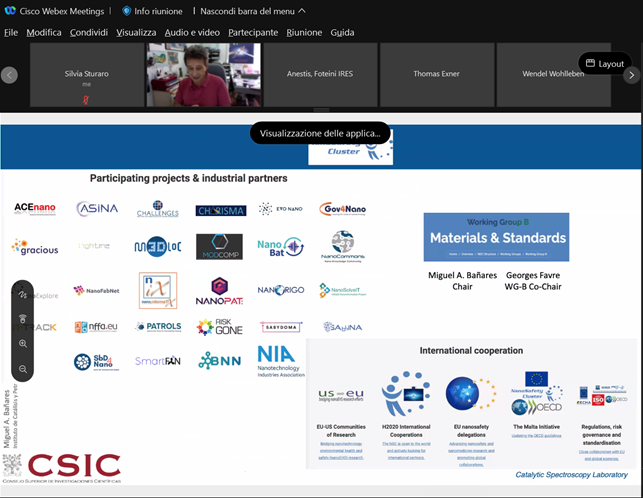643x498 pixels.
Task: Click the MODCOMP logo
Action: click(x=219, y=247)
